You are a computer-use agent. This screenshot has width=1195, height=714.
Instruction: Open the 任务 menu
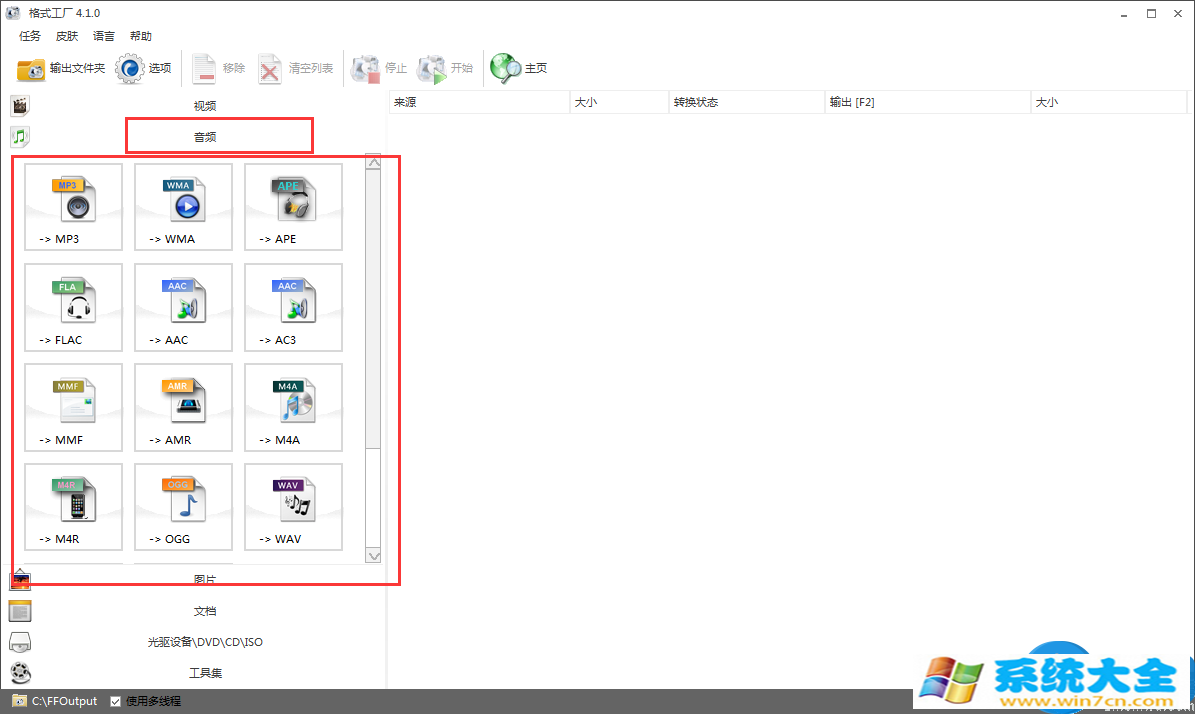(30, 36)
